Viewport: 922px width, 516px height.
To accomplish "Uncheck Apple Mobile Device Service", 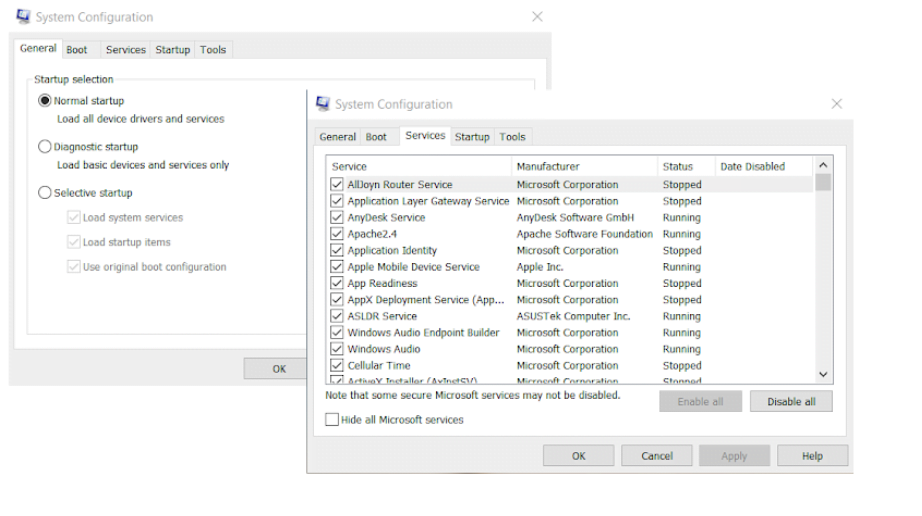I will pyautogui.click(x=337, y=267).
